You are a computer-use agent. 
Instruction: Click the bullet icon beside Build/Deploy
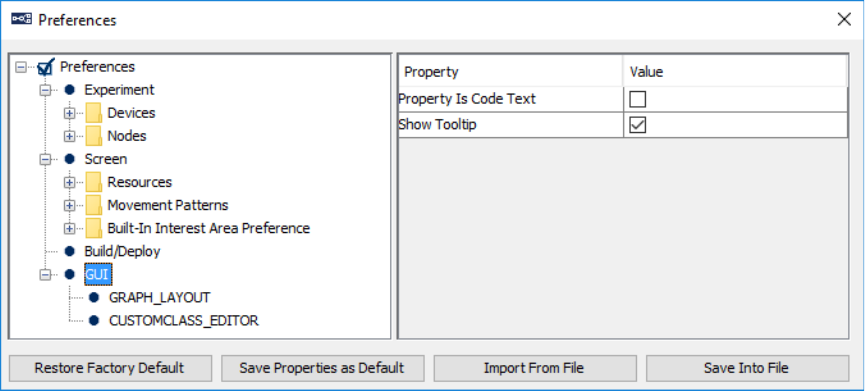pos(70,251)
